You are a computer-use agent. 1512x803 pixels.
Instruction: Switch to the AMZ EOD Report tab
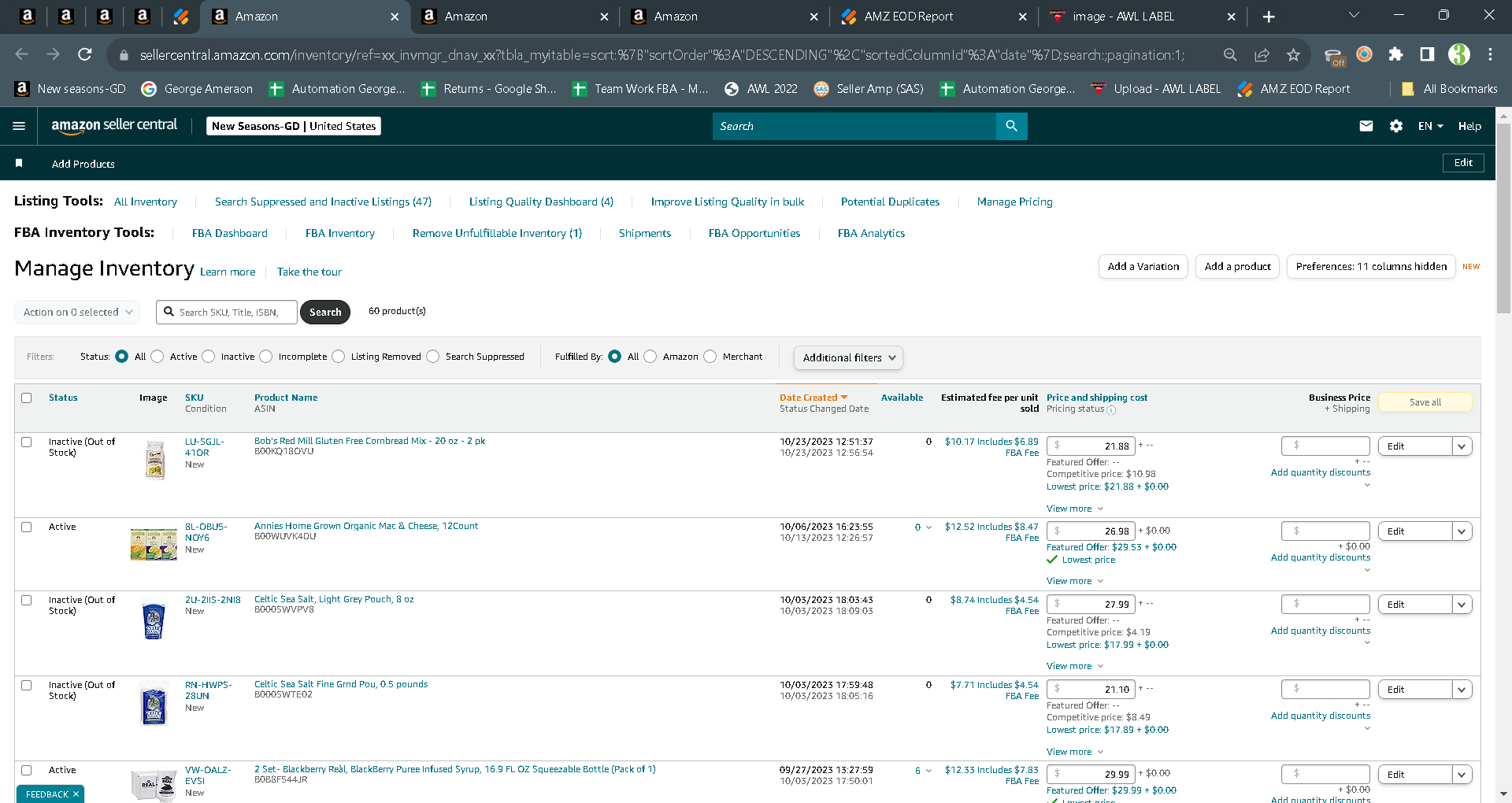coord(933,17)
